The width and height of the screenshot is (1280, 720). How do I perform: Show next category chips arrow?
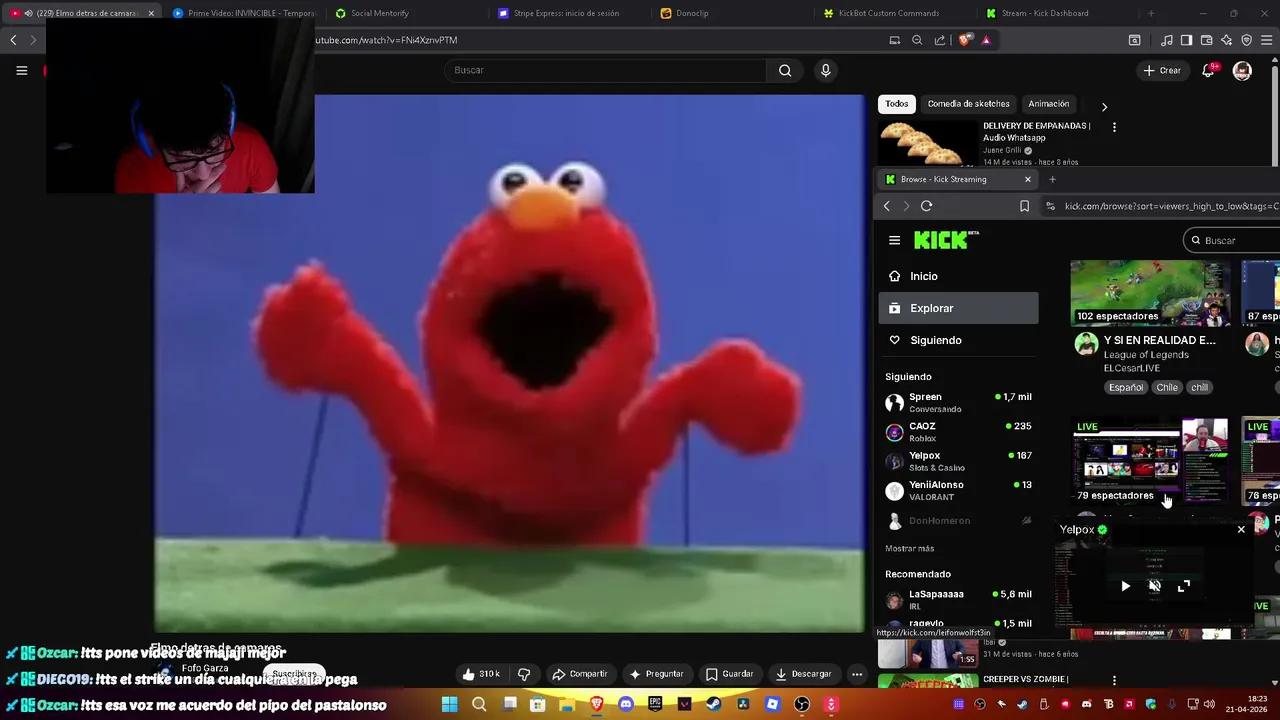(x=1104, y=106)
